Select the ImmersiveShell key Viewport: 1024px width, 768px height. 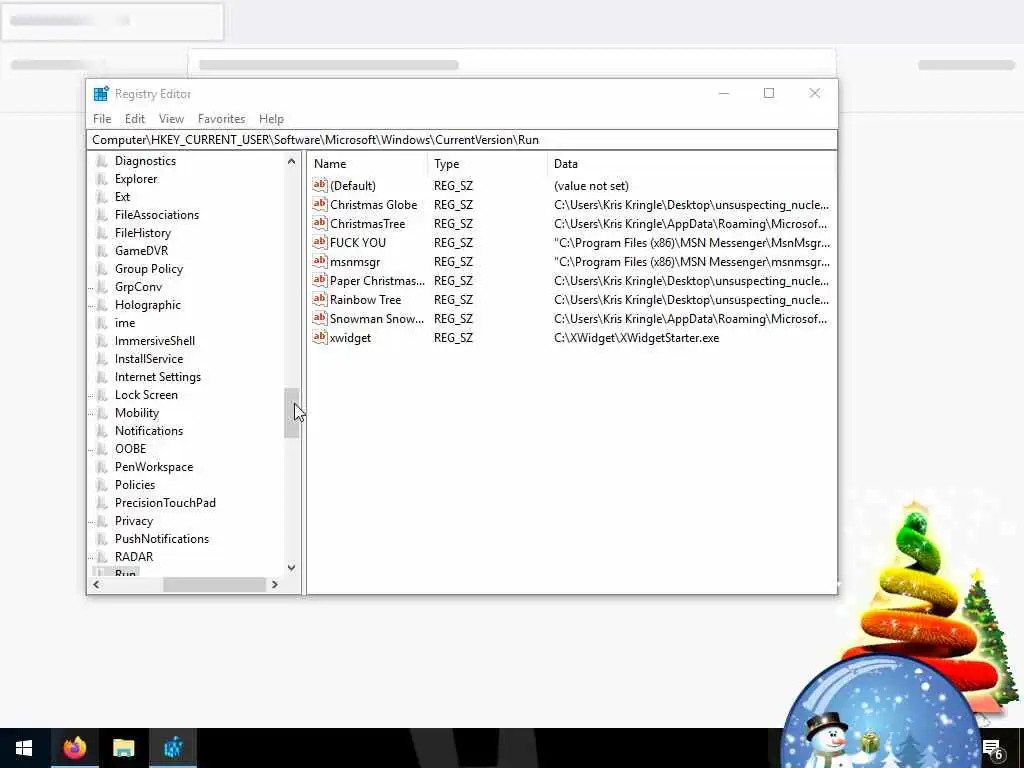154,341
